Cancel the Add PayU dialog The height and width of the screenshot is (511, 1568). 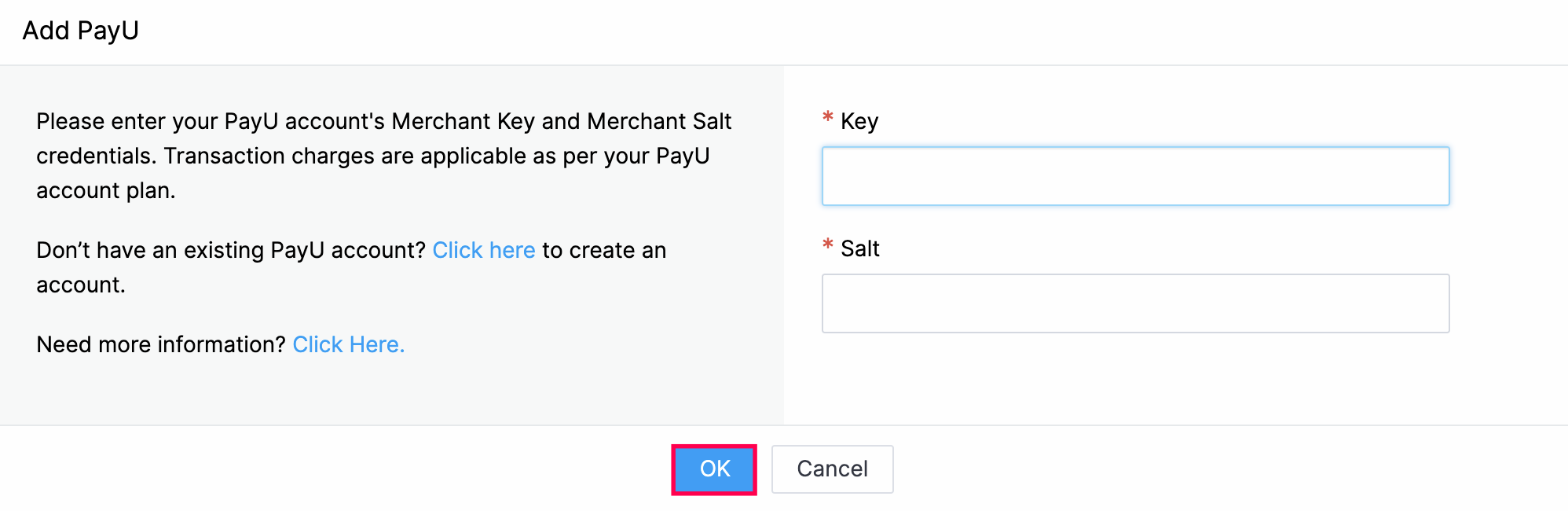click(x=832, y=469)
